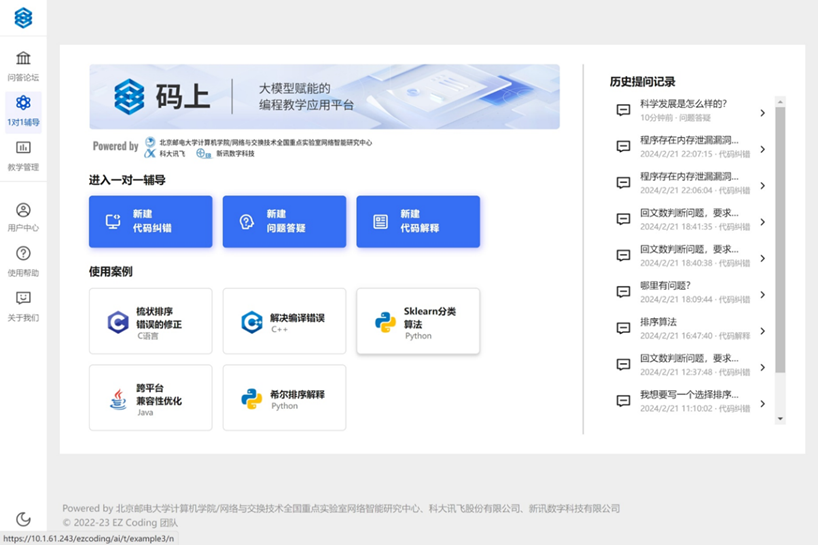Click history scrollbar down arrow

point(780,419)
